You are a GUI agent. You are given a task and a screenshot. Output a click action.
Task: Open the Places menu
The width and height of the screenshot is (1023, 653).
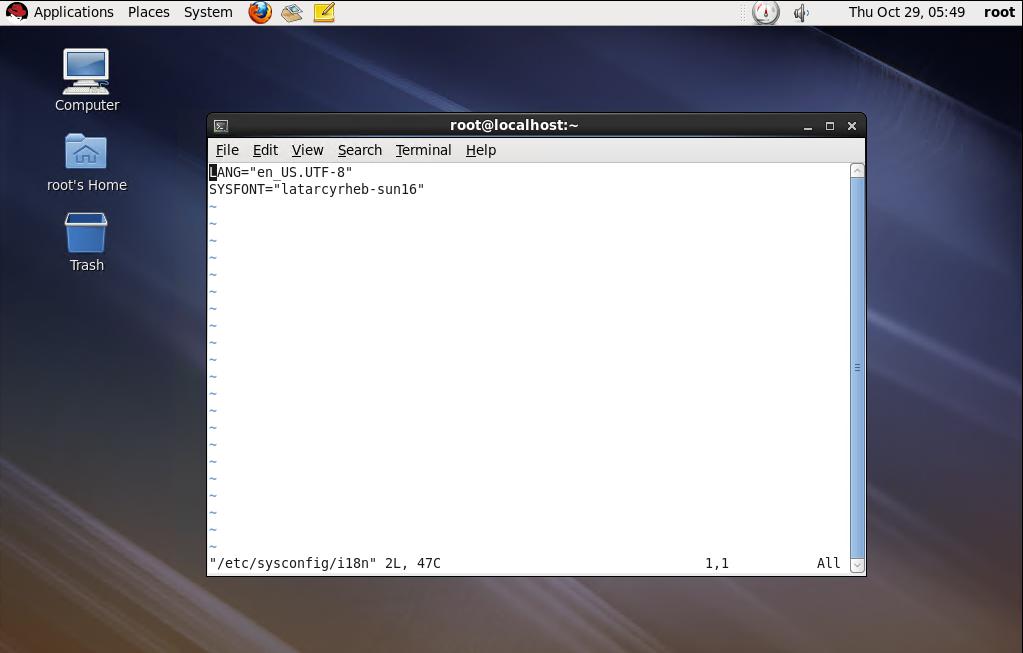tap(149, 12)
